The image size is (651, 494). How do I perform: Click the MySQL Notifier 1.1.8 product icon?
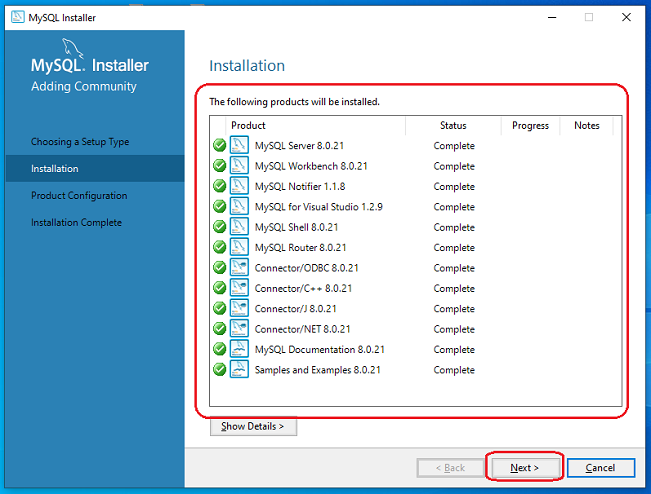coord(239,186)
